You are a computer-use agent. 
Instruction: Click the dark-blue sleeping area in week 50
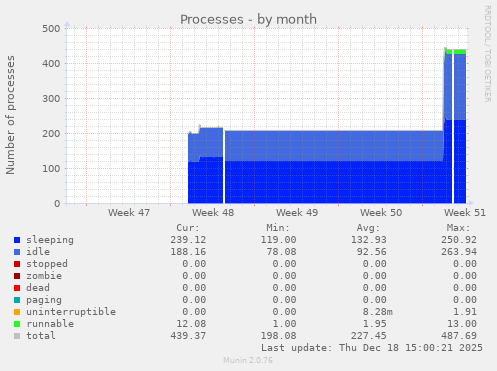(380, 183)
